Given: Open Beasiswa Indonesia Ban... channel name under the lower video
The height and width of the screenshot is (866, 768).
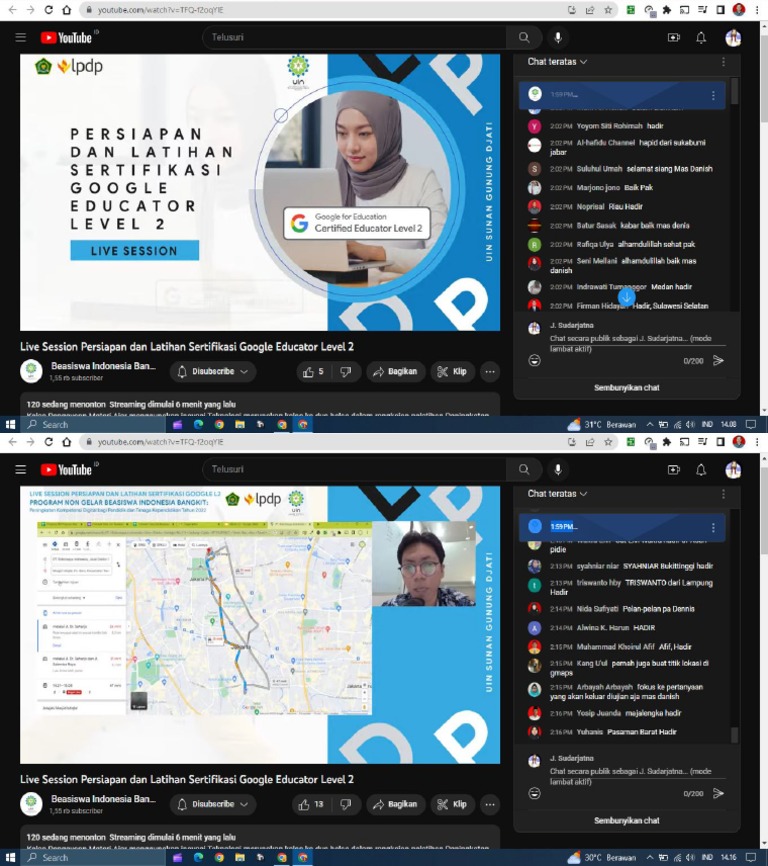Looking at the screenshot, I should [x=103, y=799].
